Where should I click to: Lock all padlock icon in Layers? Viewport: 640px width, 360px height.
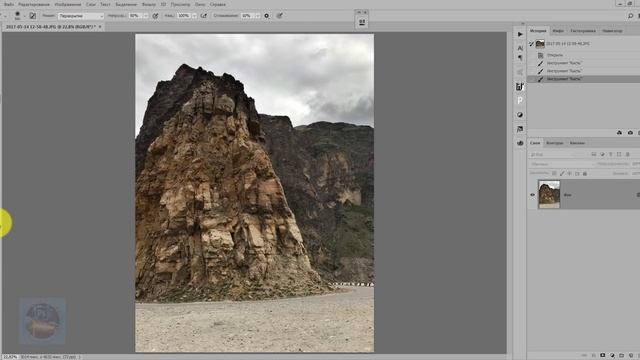(x=585, y=173)
